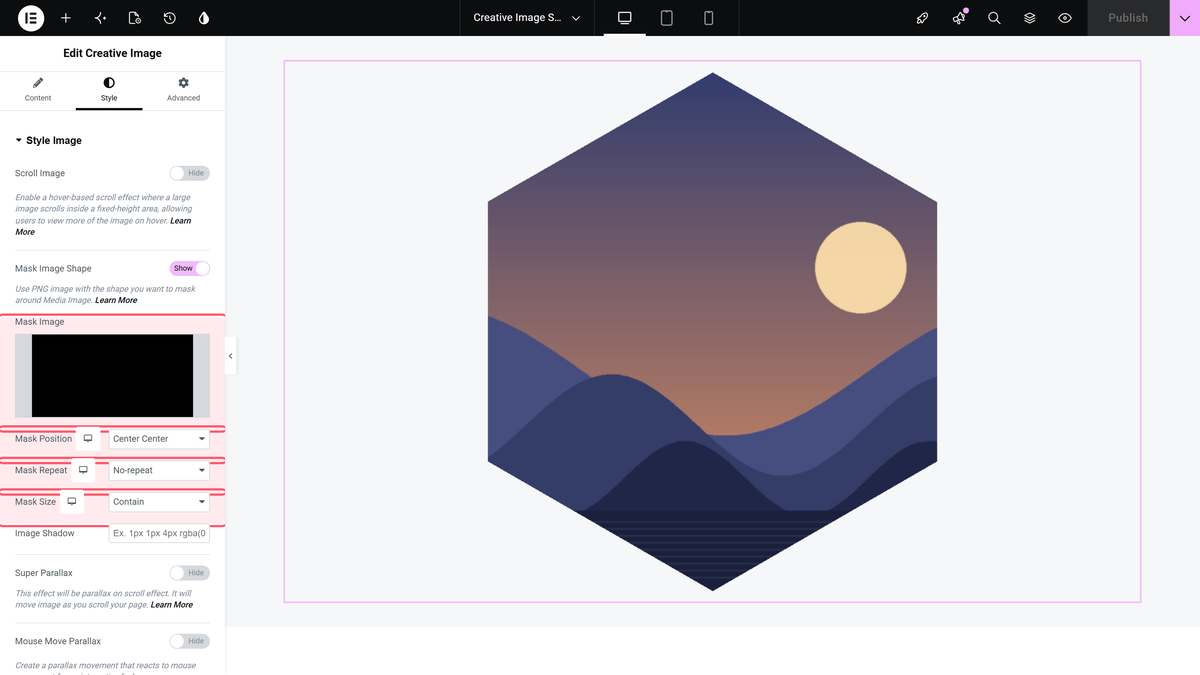Click responsive icon beside Mask Position
Viewport: 1200px width, 675px height.
tap(88, 439)
